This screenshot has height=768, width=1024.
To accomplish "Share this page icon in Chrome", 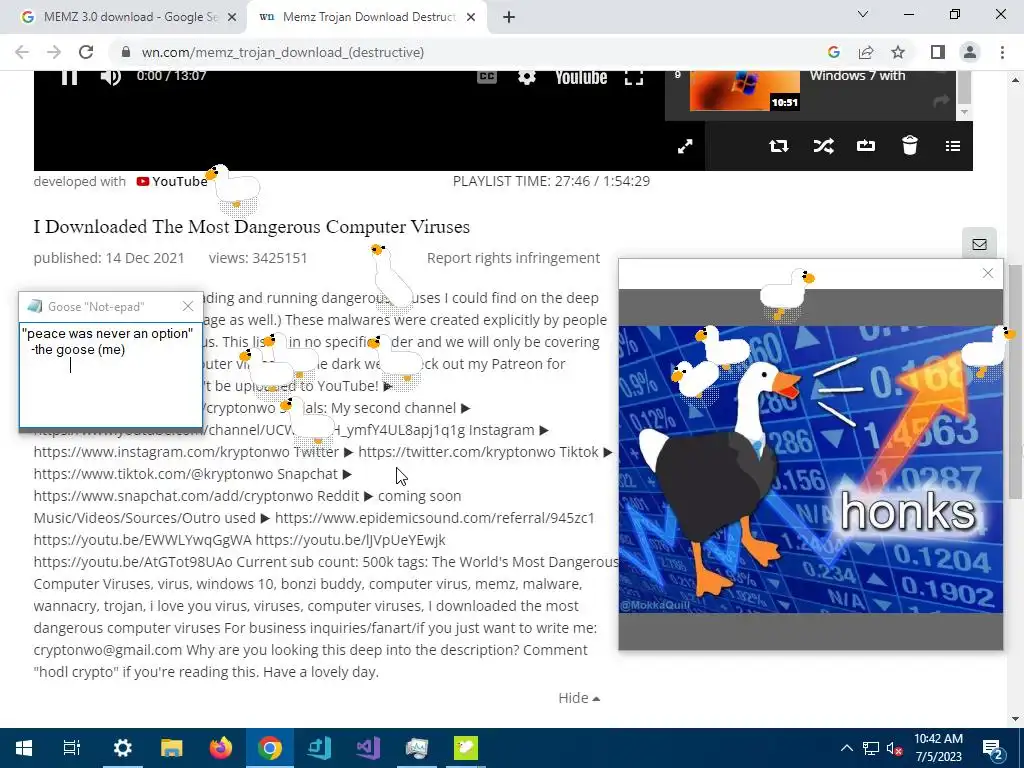I will pyautogui.click(x=866, y=52).
